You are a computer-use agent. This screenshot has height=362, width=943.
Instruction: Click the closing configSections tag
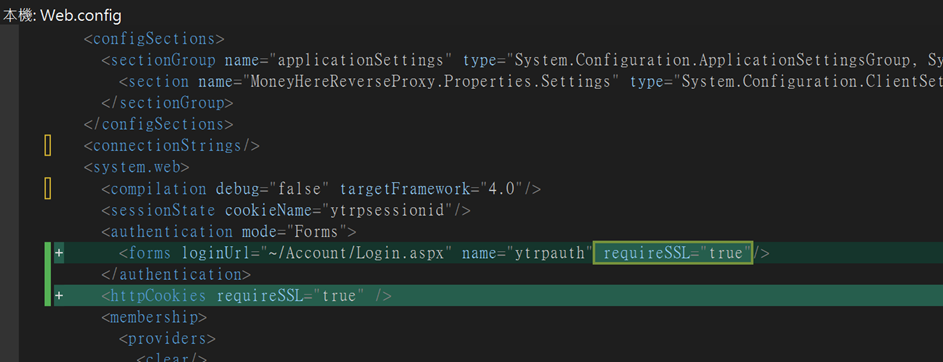pyautogui.click(x=158, y=124)
